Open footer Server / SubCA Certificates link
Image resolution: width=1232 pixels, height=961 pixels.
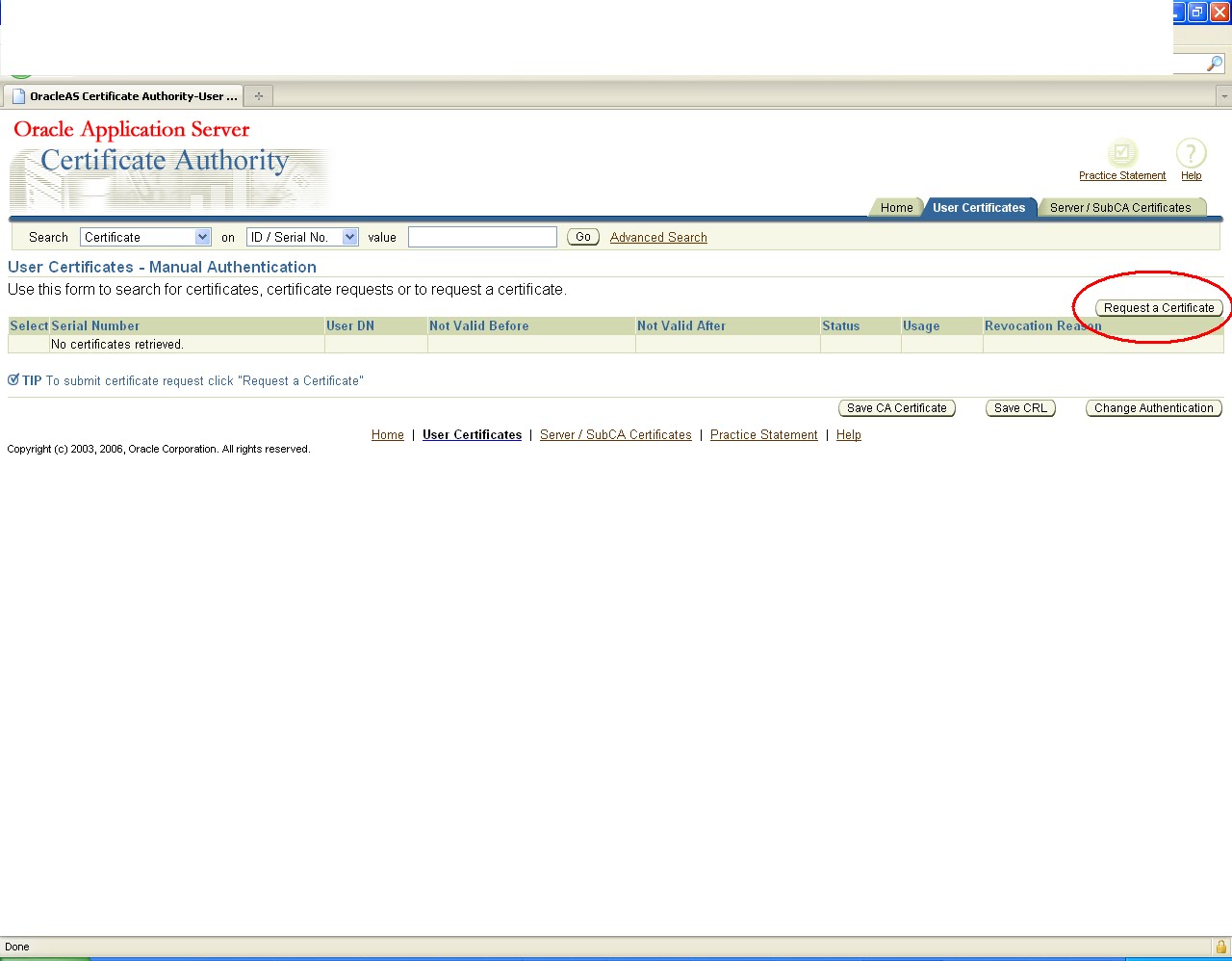(616, 435)
